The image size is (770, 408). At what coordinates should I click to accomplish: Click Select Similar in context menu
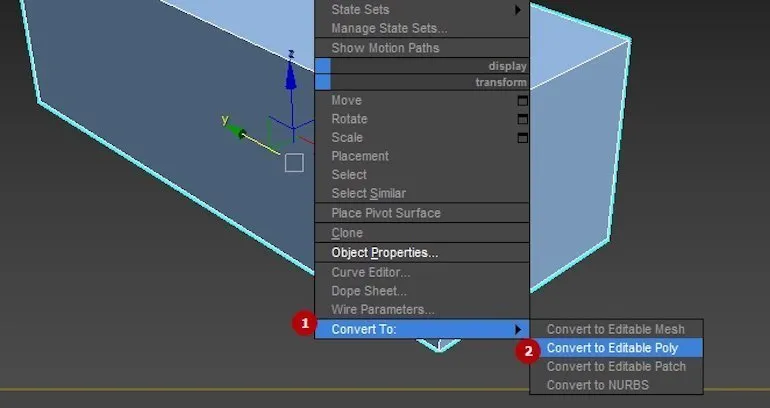(368, 193)
